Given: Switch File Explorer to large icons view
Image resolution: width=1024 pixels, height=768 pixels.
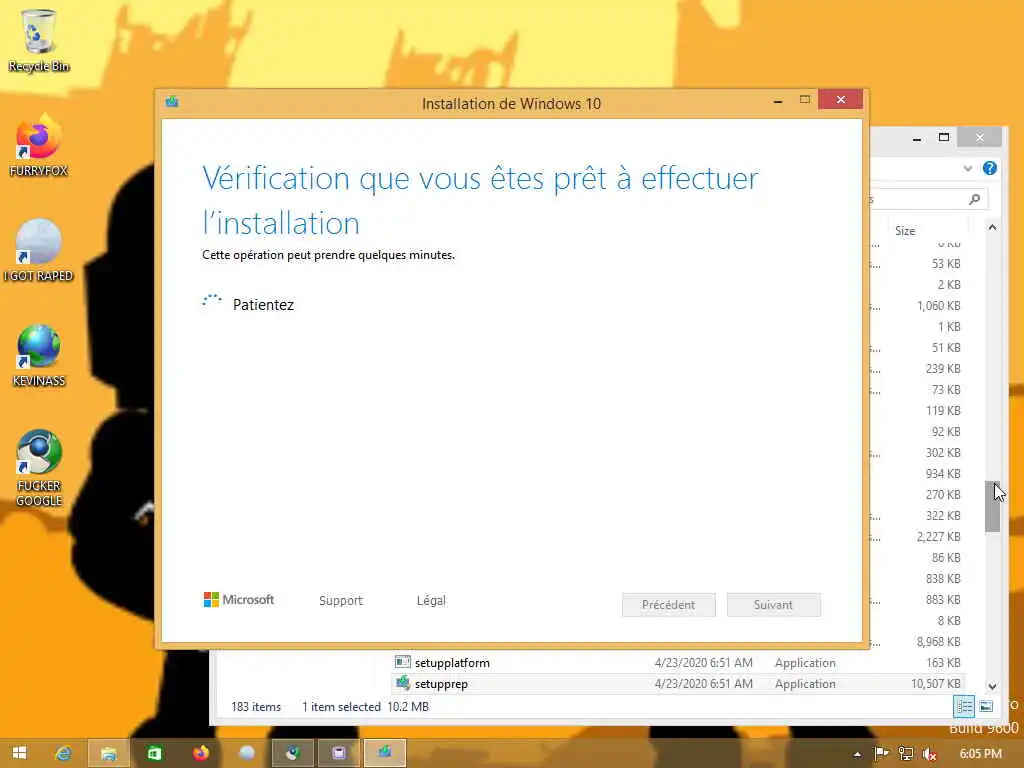Looking at the screenshot, I should click(x=986, y=706).
